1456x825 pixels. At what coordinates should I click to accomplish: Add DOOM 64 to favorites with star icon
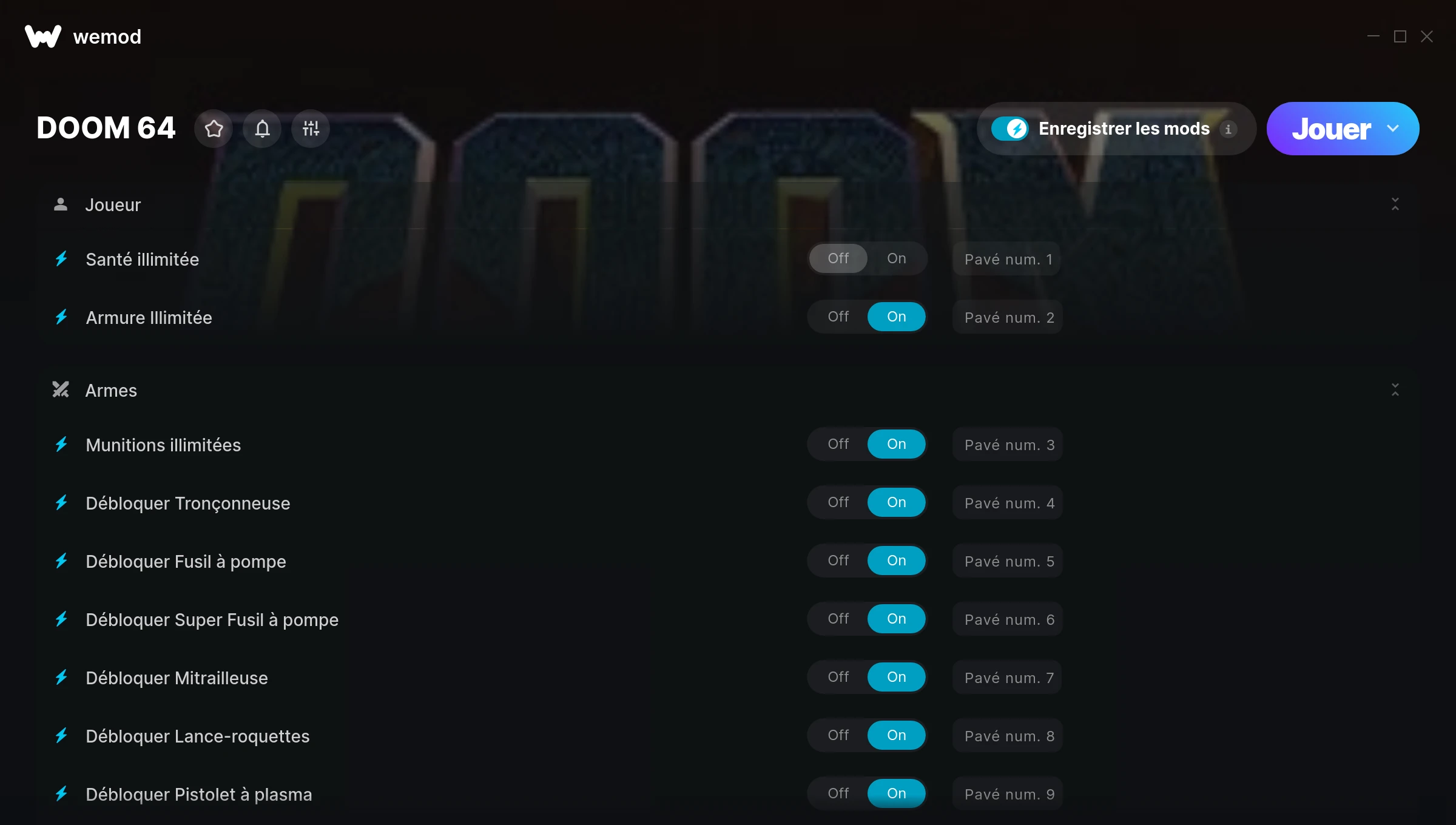pyautogui.click(x=214, y=129)
